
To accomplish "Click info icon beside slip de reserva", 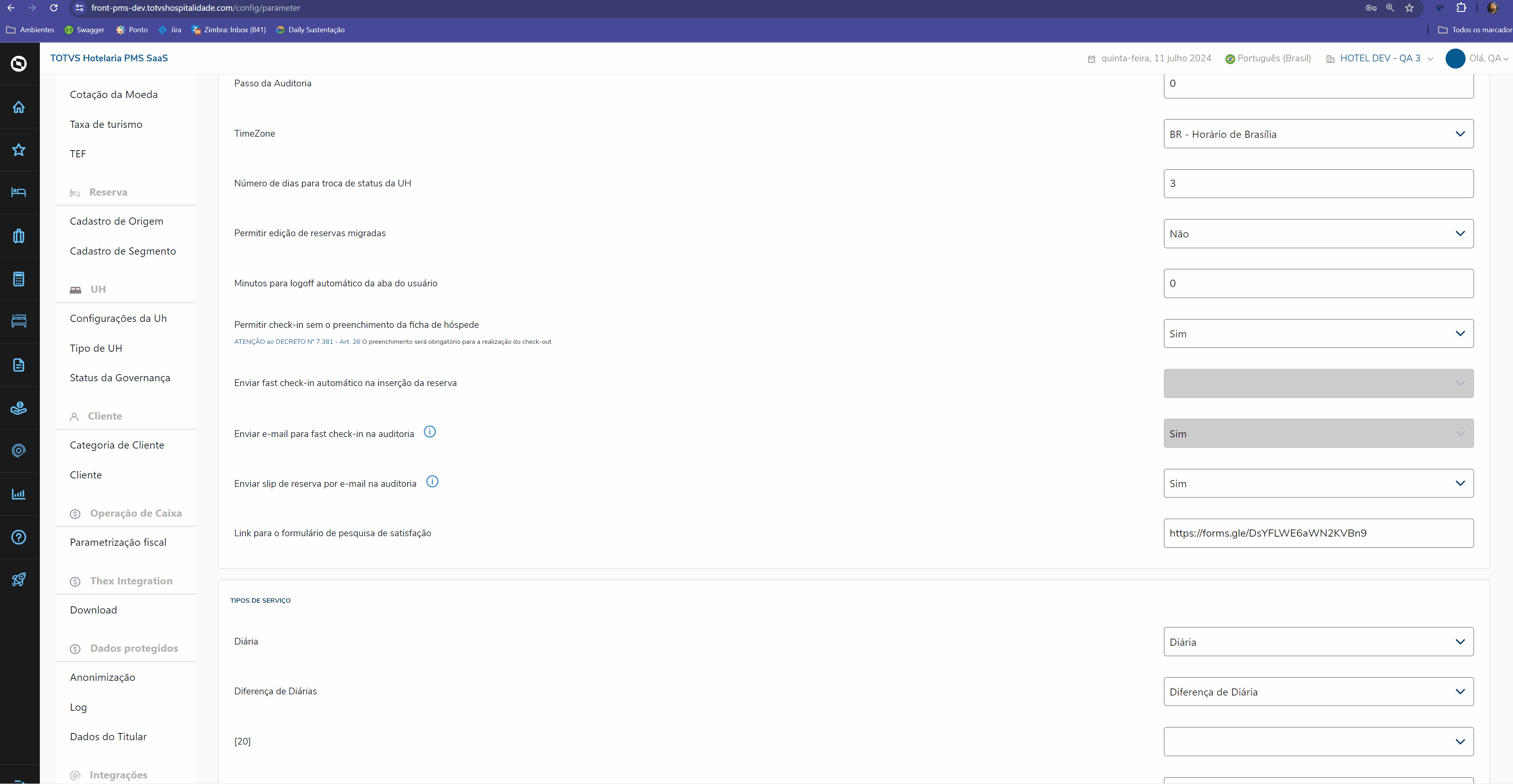I will tap(432, 482).
